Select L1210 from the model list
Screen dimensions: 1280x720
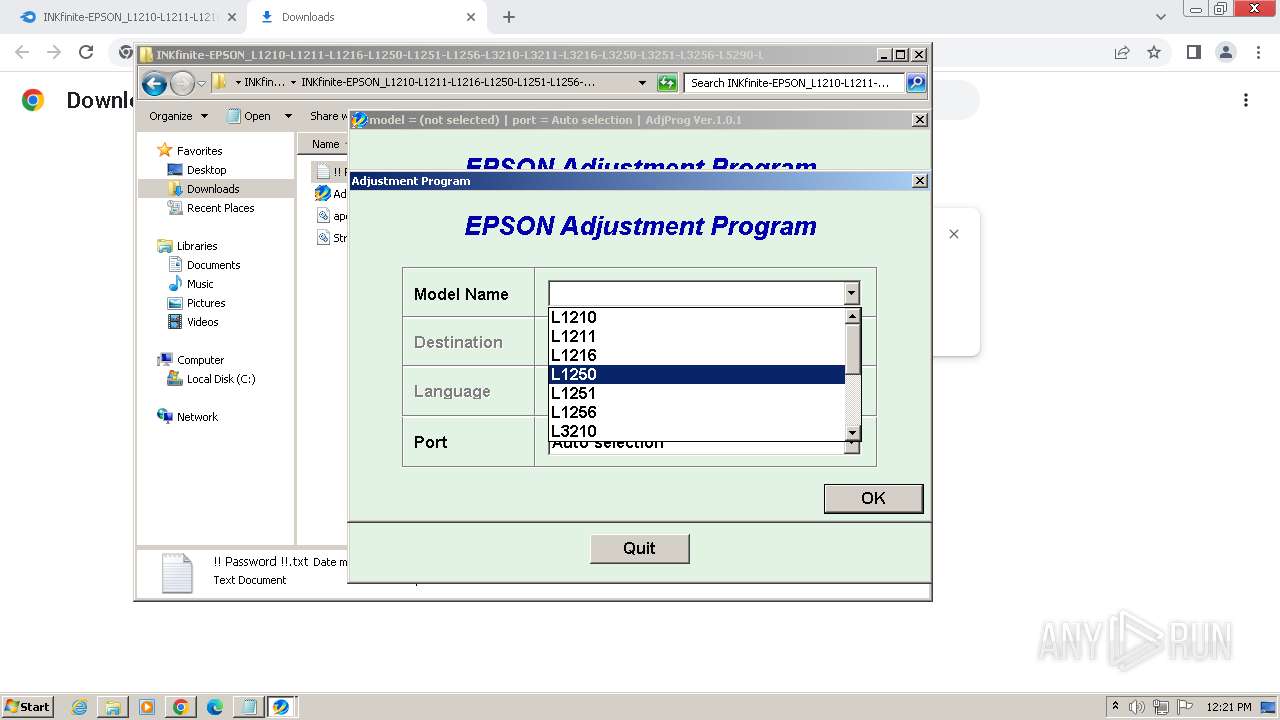click(697, 317)
